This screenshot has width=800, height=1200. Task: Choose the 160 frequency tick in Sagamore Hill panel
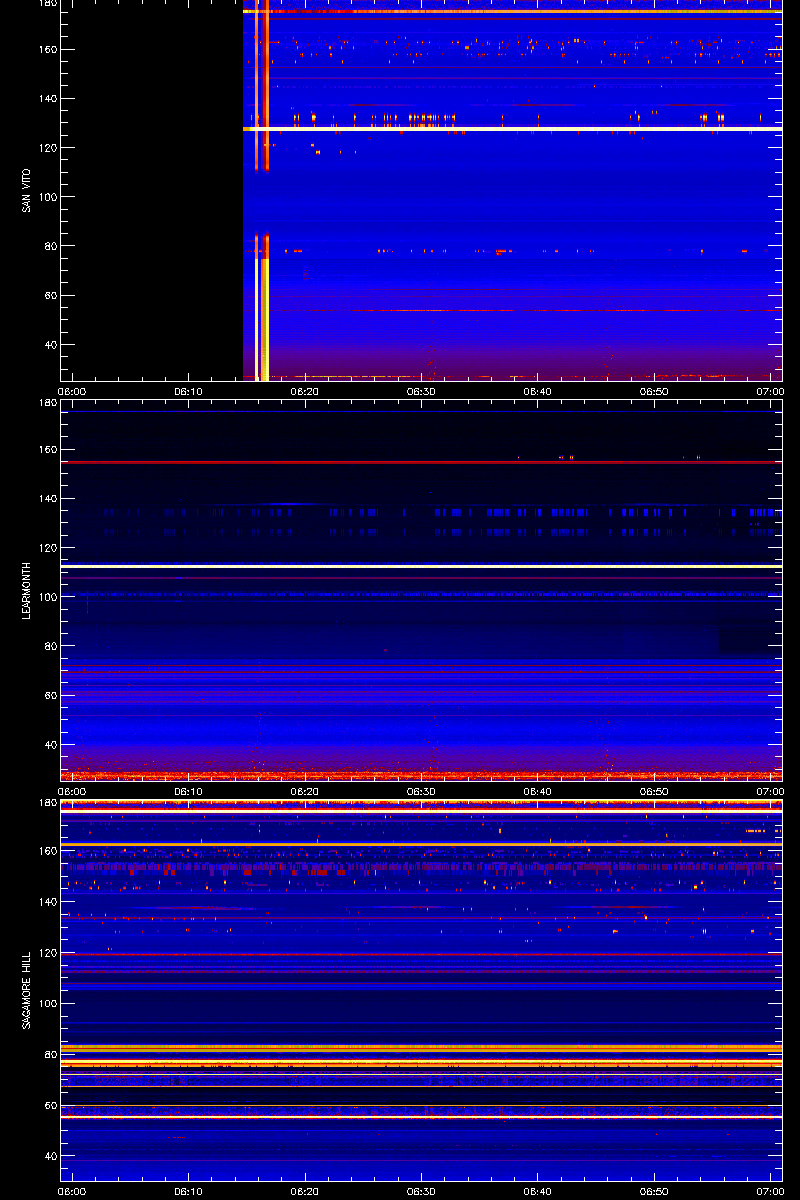pos(47,852)
